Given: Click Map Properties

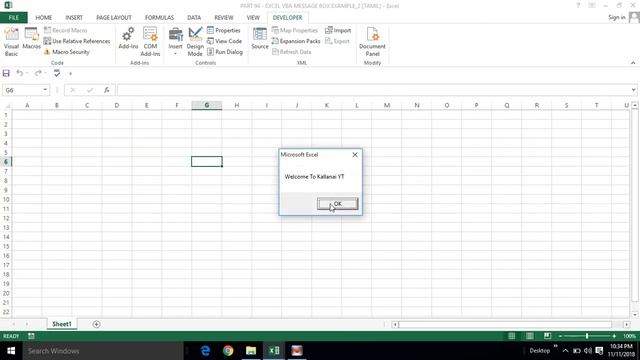Looking at the screenshot, I should point(295,30).
